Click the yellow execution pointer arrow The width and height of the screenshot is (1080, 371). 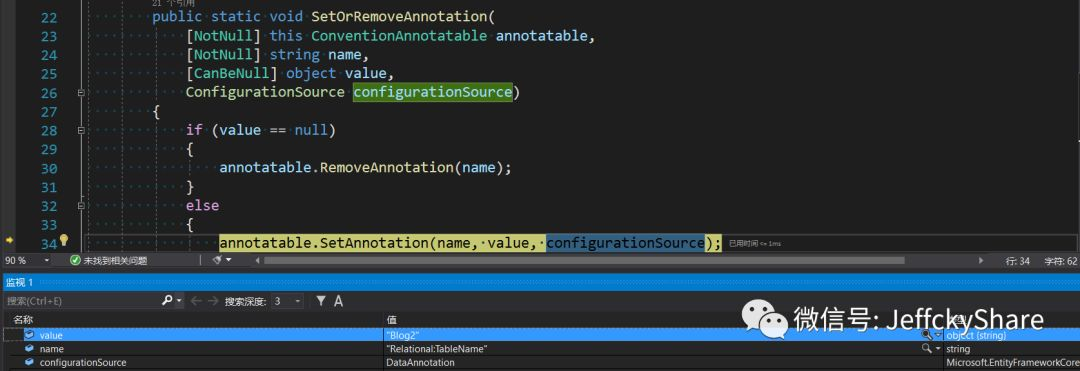click(x=10, y=241)
